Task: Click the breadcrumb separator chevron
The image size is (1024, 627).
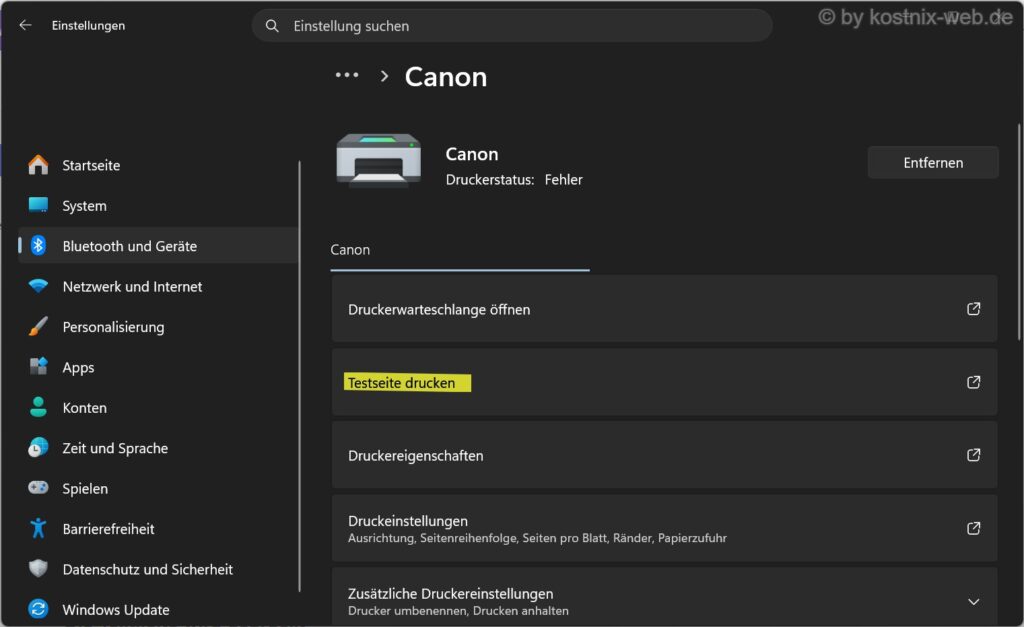Action: [384, 76]
